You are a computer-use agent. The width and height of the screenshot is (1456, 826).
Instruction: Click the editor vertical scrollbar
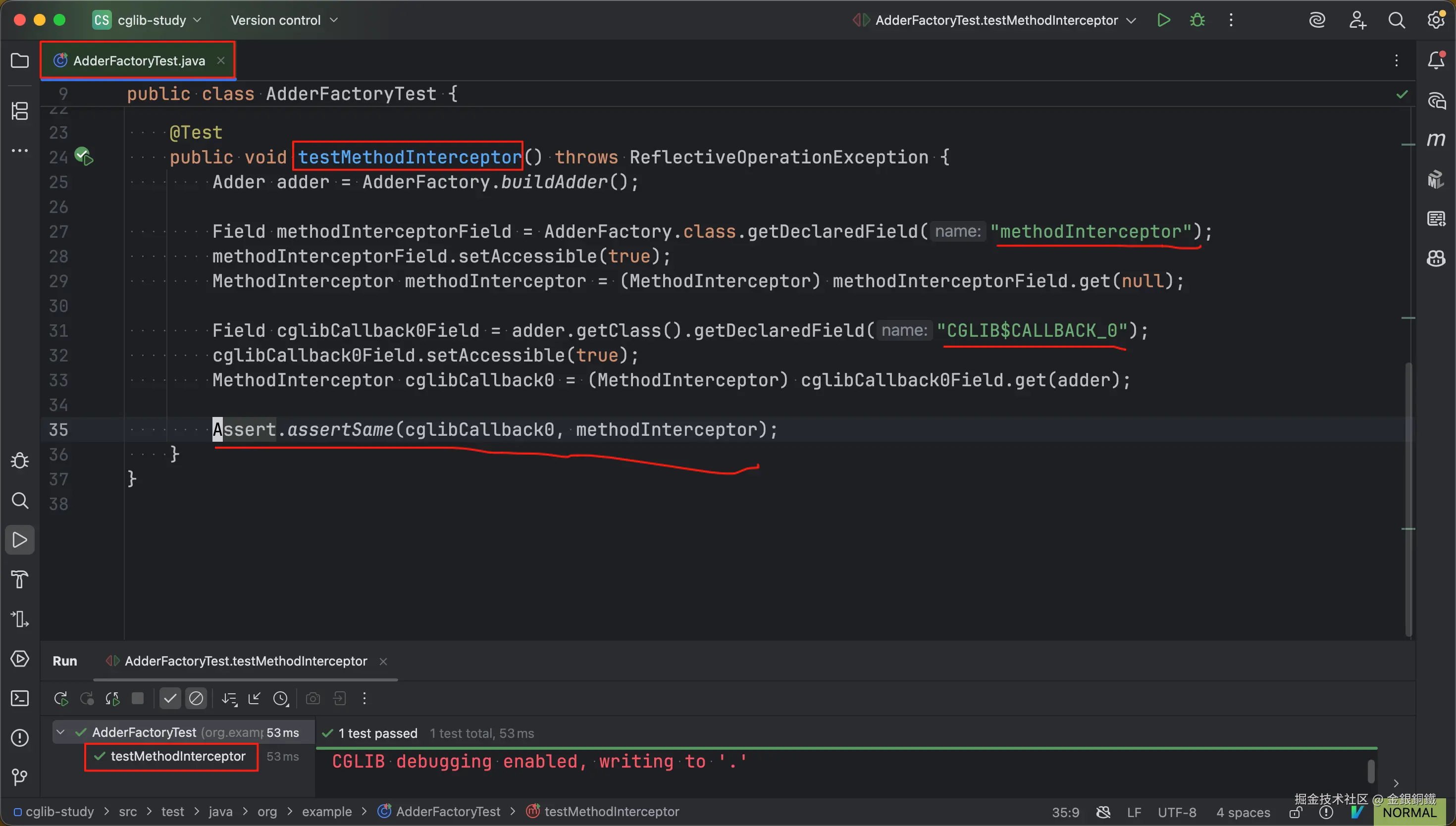pos(1408,499)
